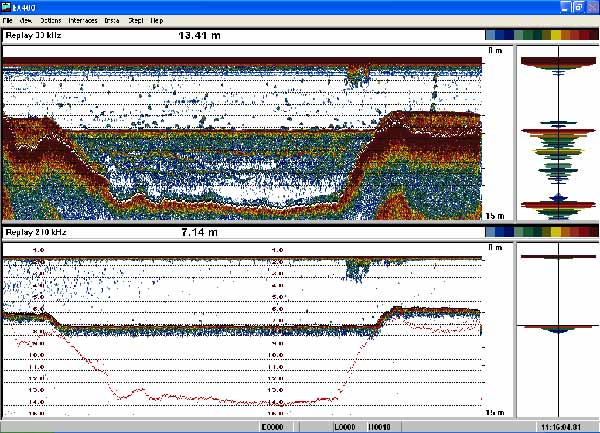
Task: Click the 15 m range label of 210 kHz echogram
Action: [495, 412]
